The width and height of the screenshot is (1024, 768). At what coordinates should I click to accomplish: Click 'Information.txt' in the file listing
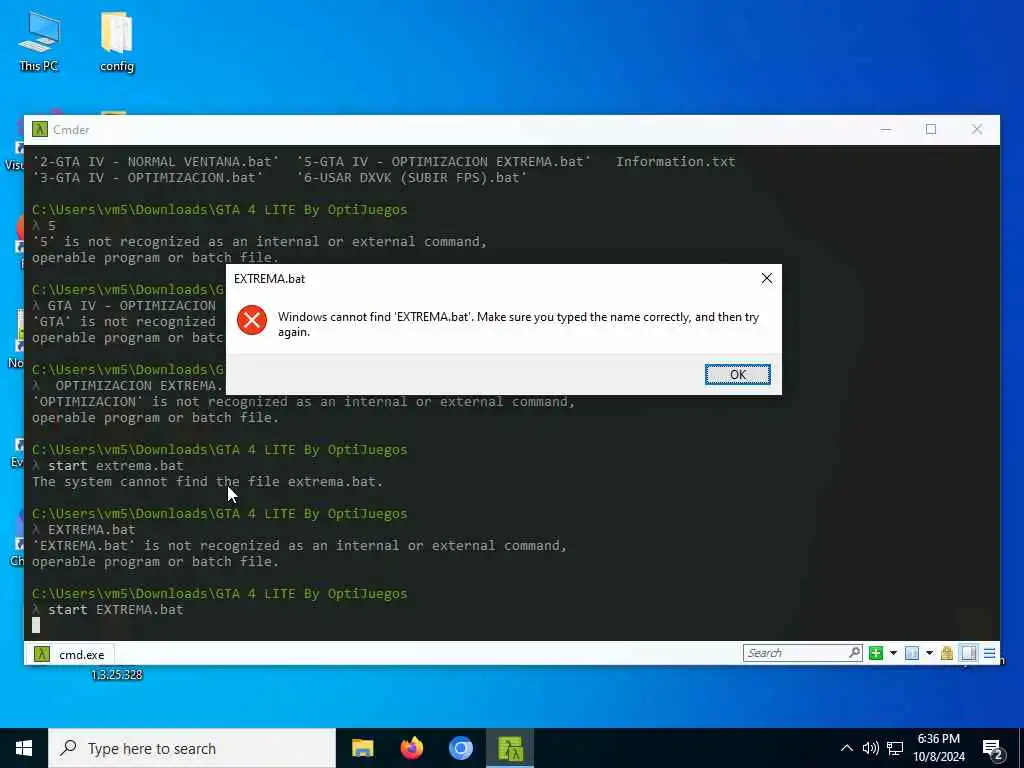675,161
